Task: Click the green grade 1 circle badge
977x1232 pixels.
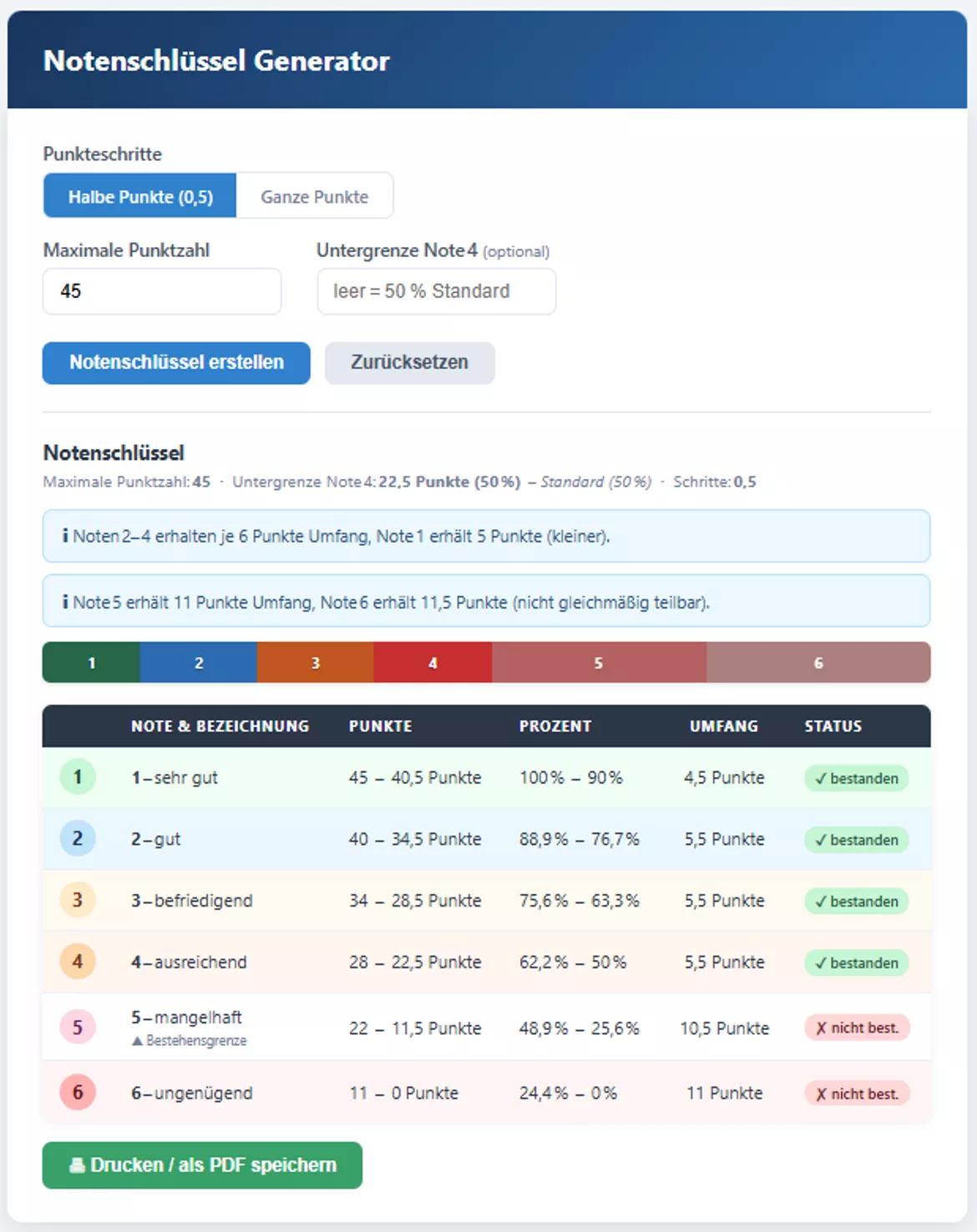Action: point(78,777)
